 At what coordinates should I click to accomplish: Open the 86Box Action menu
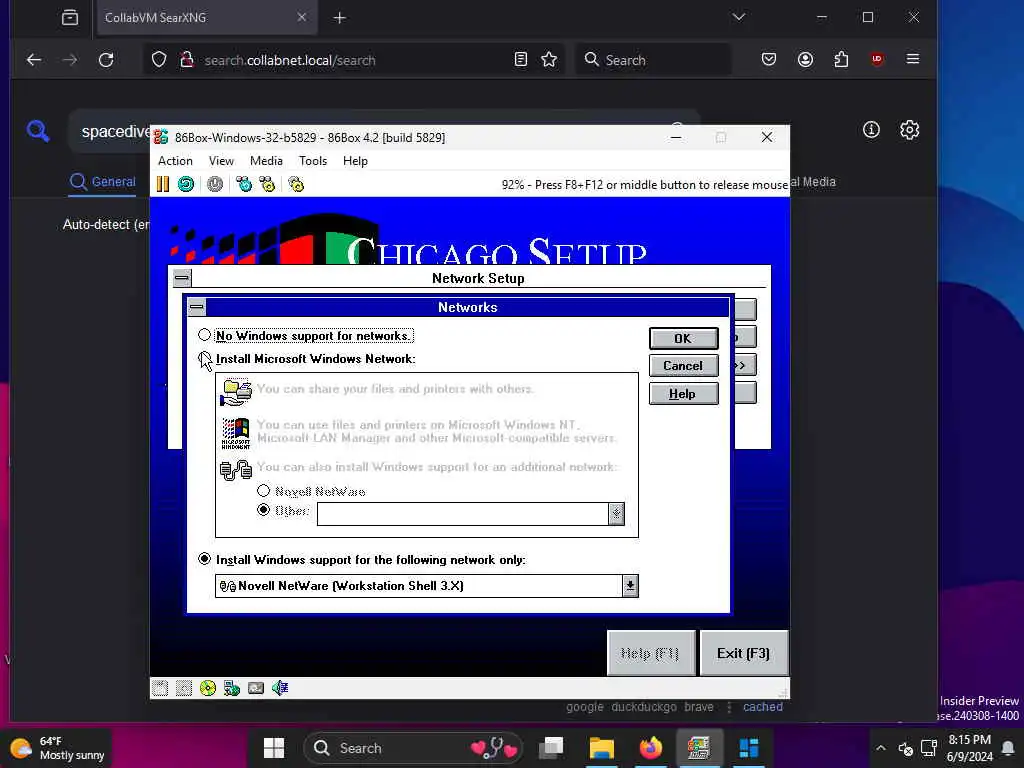pyautogui.click(x=175, y=161)
